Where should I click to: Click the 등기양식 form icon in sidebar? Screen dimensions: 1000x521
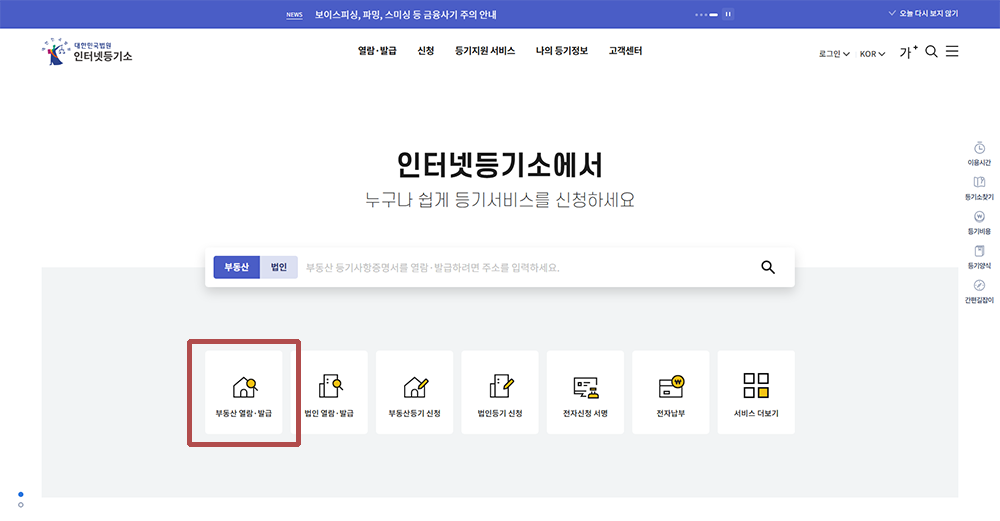[980, 251]
